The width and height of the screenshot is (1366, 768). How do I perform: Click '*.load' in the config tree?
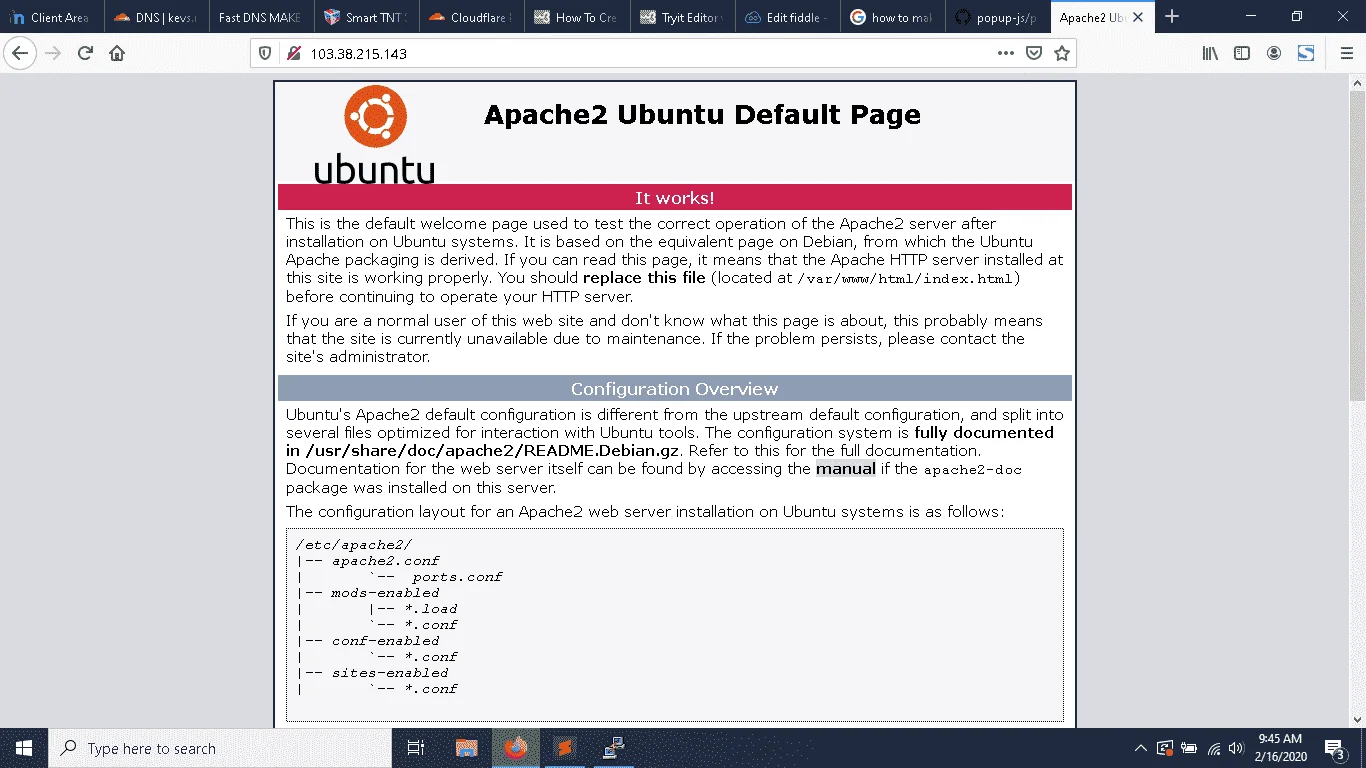pos(431,609)
